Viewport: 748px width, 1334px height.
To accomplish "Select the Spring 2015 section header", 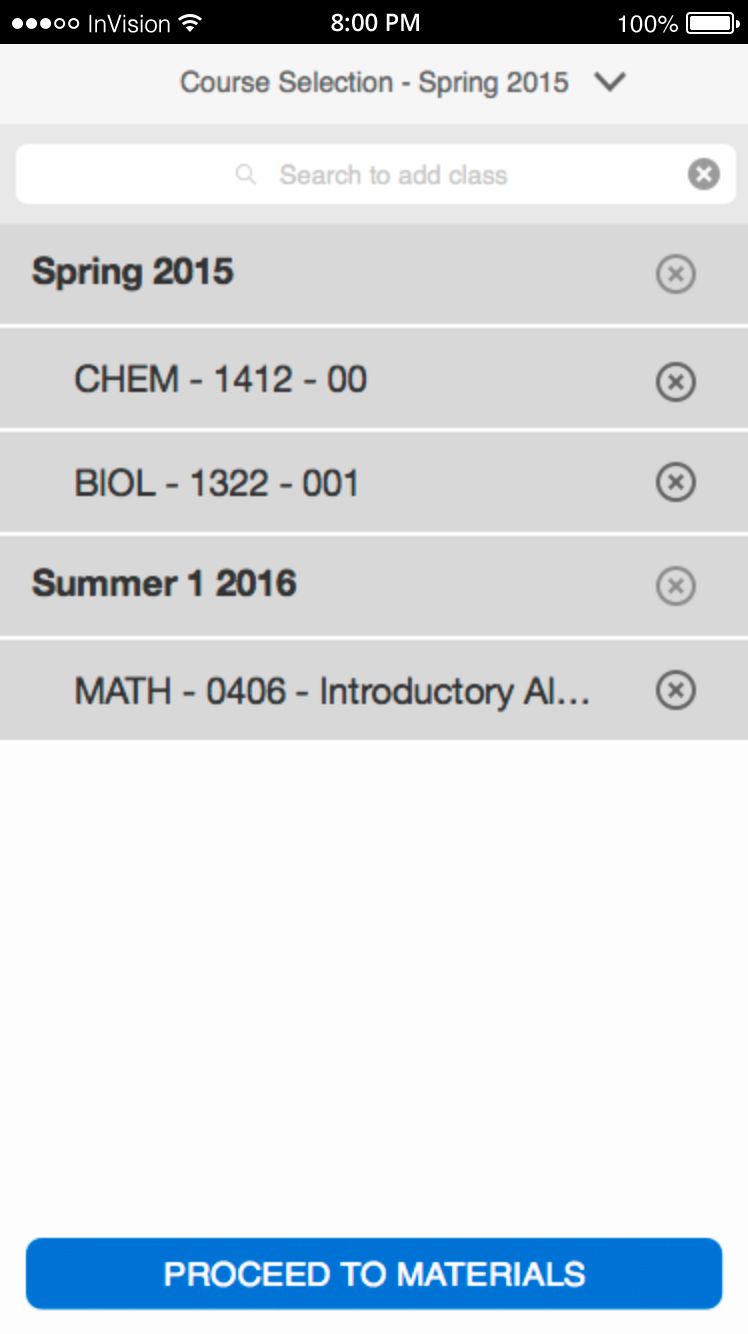I will (x=374, y=273).
